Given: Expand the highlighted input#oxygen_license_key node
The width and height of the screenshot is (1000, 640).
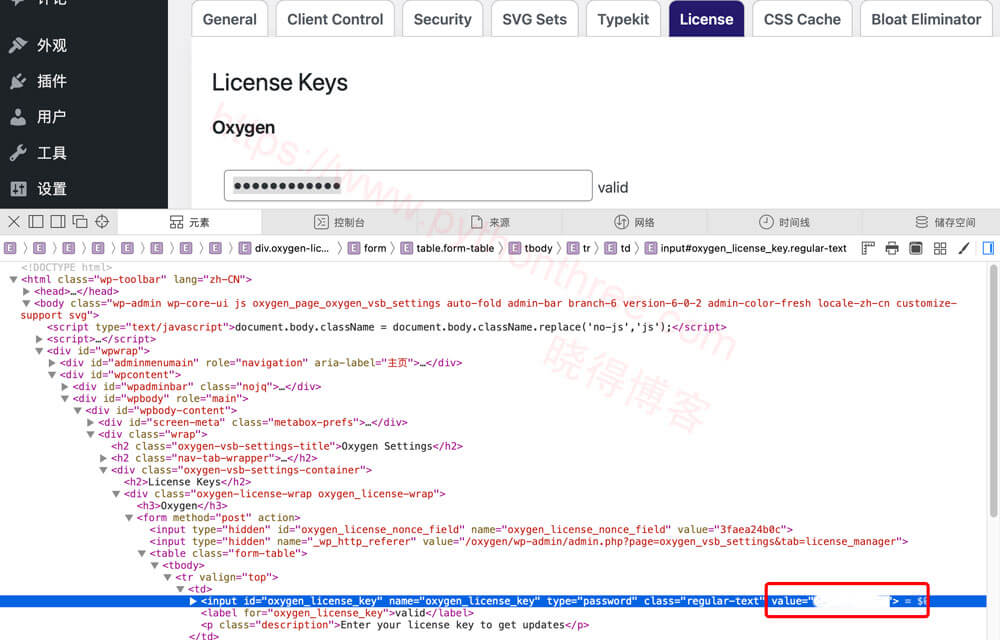Looking at the screenshot, I should (193, 601).
